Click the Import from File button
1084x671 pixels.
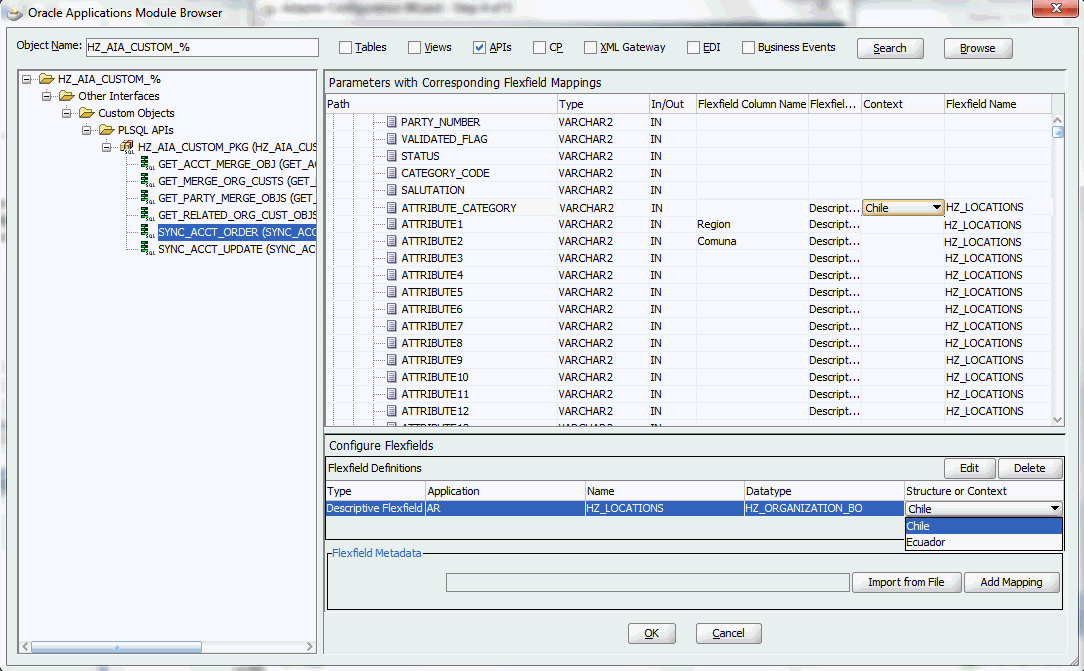(x=906, y=582)
